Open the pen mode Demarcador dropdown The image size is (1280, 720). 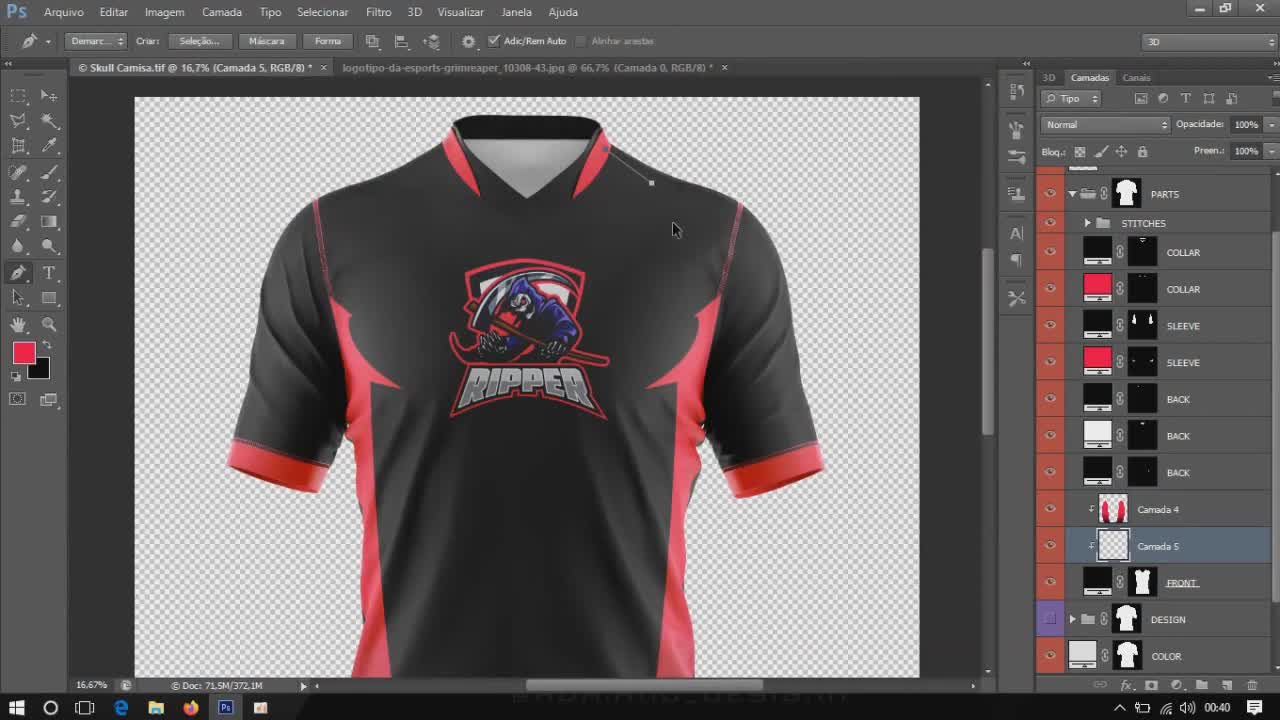tap(96, 41)
